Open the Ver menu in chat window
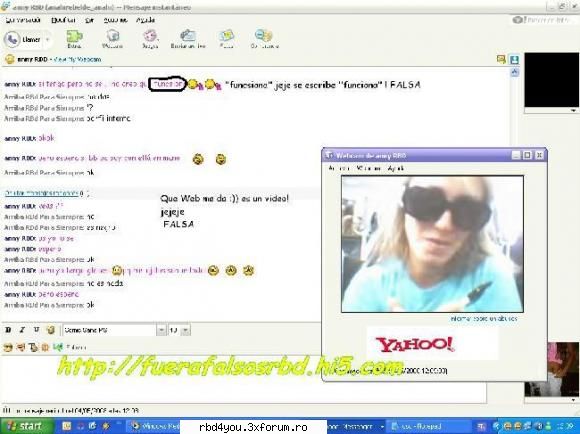This screenshot has width=580, height=434. 90,20
